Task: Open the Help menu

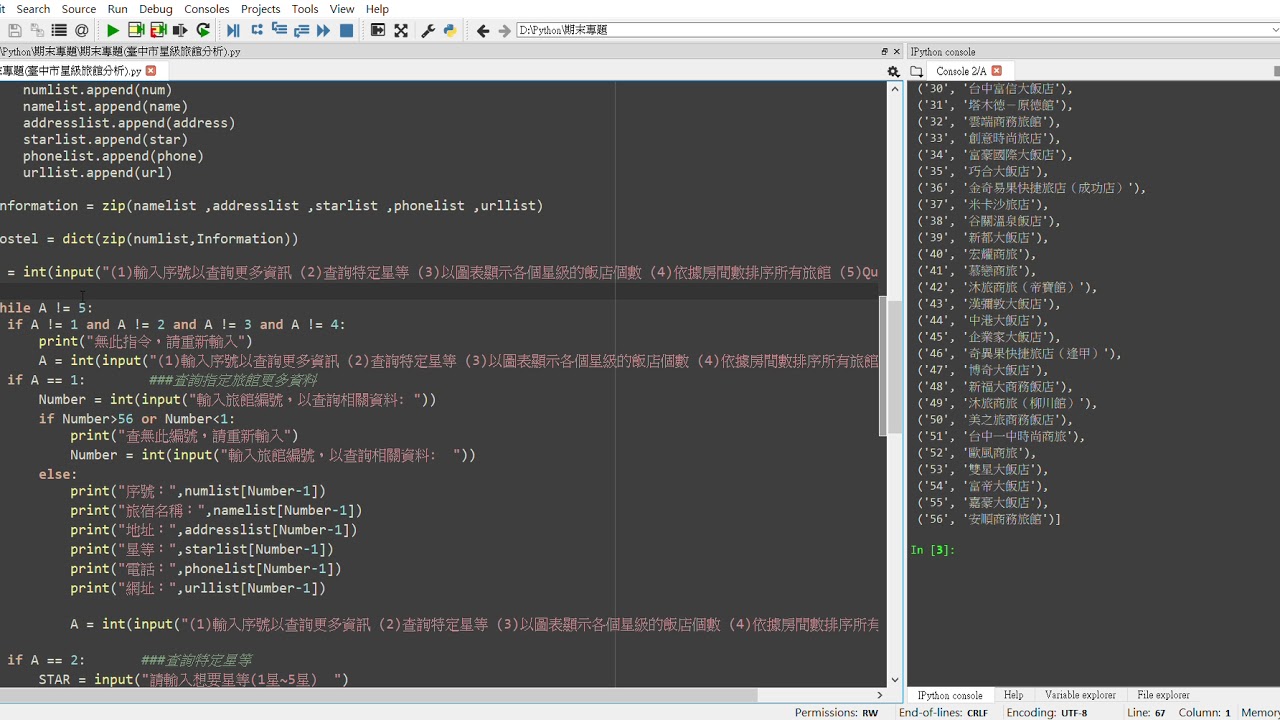Action: 377,9
